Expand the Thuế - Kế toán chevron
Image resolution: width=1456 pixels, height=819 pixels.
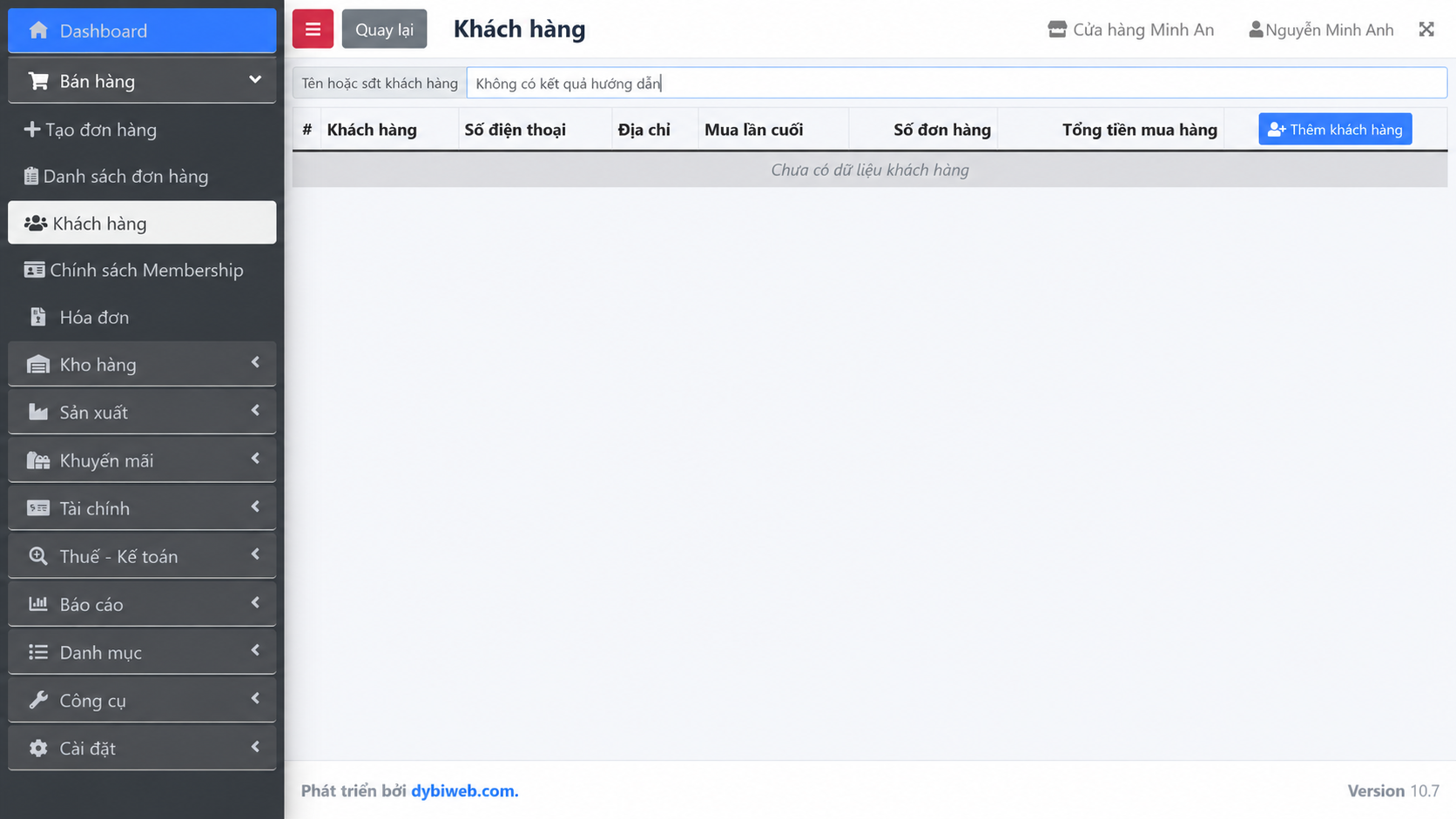pos(255,554)
